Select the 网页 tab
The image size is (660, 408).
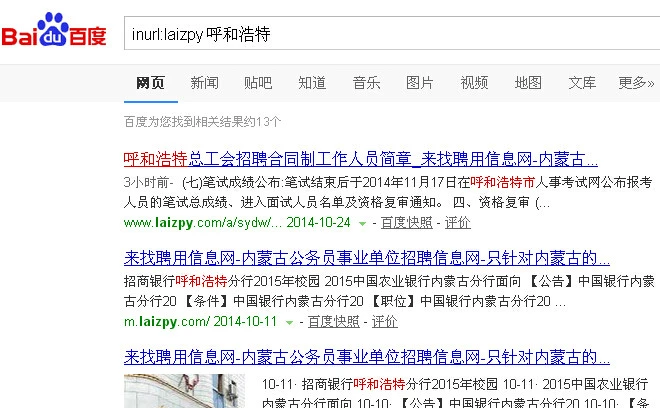coord(150,83)
